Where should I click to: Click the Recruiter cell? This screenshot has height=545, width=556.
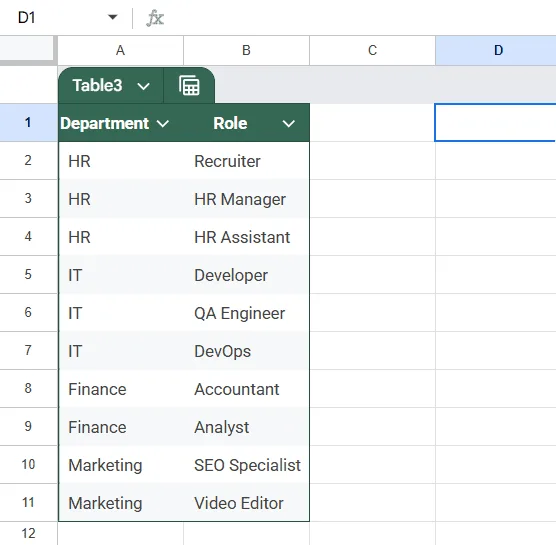[247, 161]
